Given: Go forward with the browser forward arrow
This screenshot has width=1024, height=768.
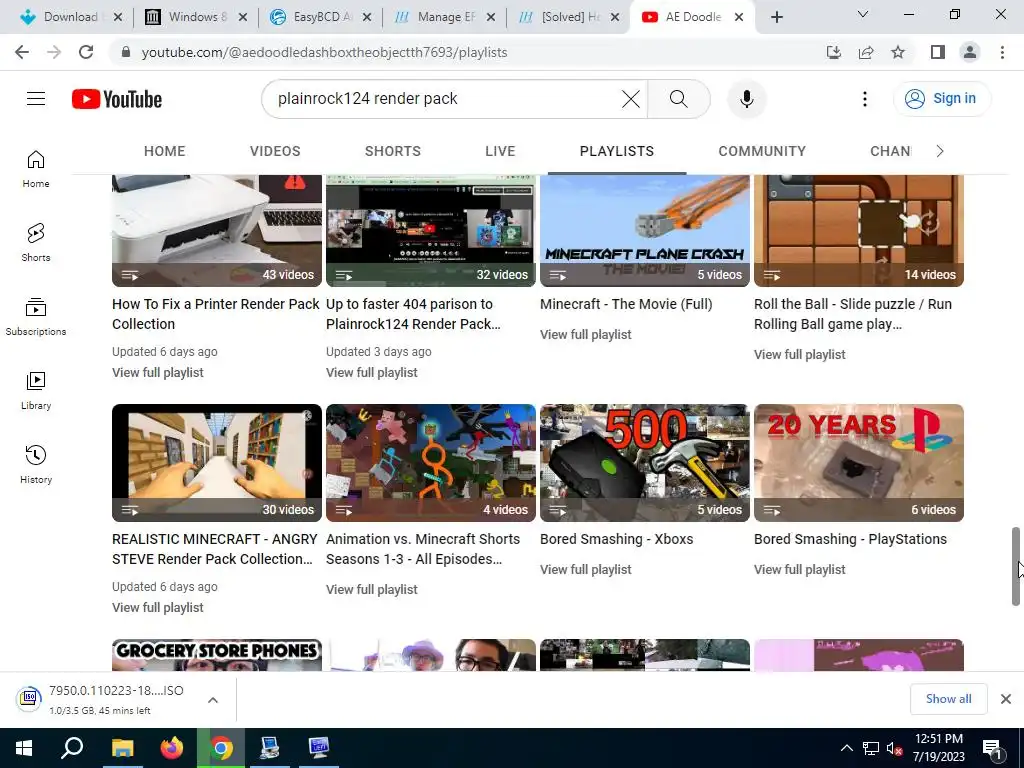Looking at the screenshot, I should click(54, 52).
